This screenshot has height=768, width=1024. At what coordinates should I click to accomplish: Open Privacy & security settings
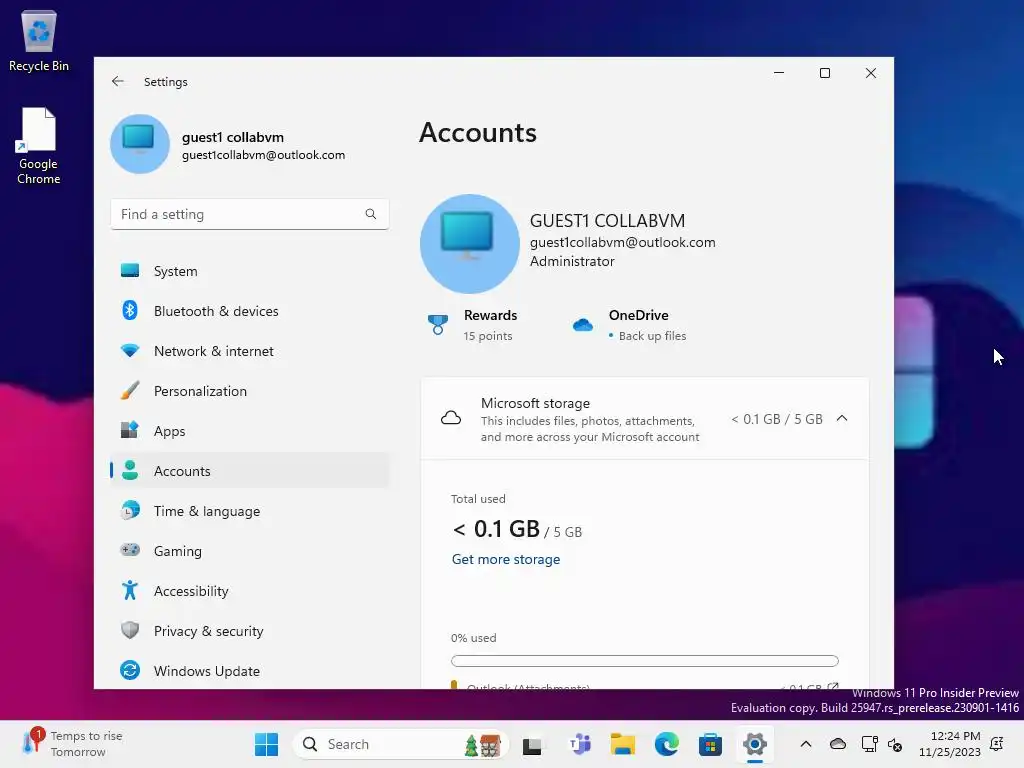[249, 630]
